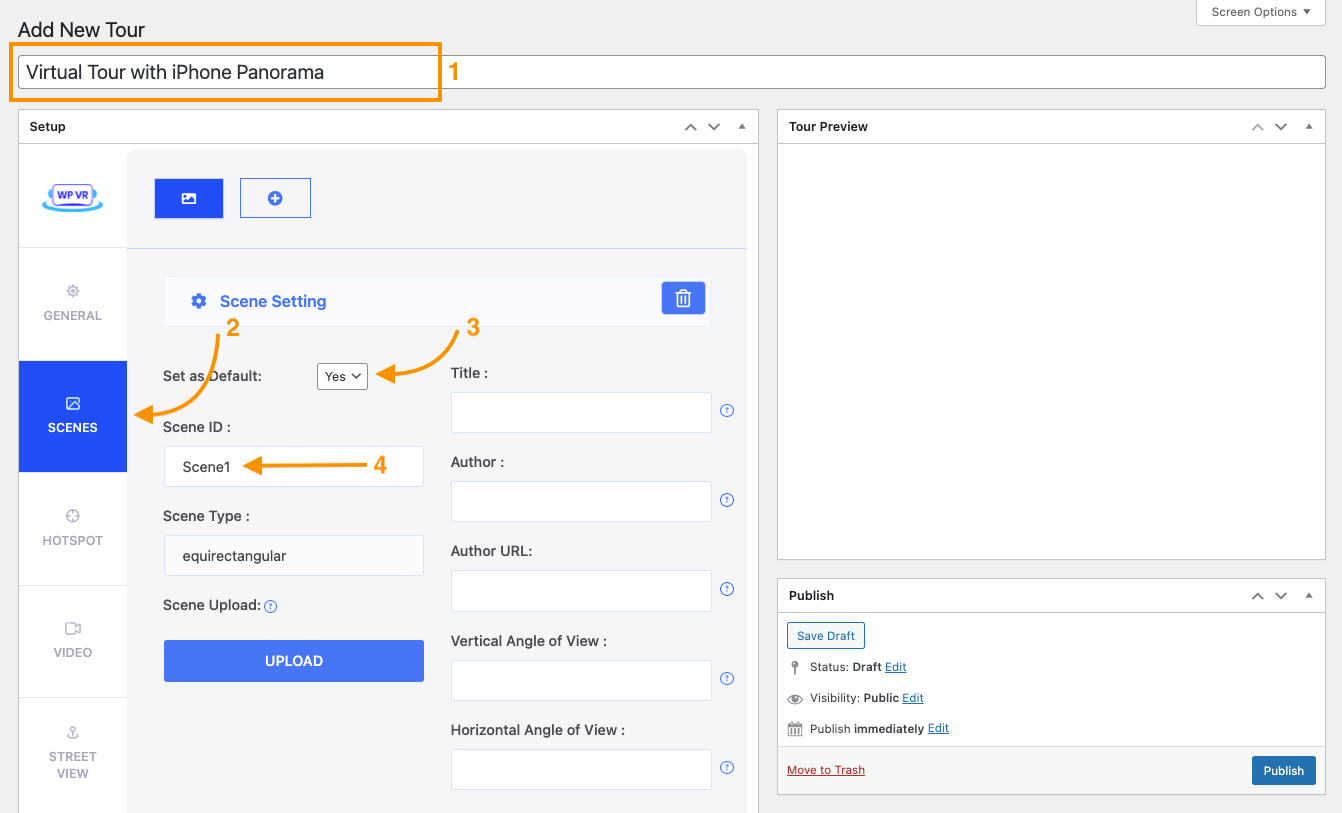Click help icon beside Vertical Angle field
The height and width of the screenshot is (813, 1342).
pos(727,678)
